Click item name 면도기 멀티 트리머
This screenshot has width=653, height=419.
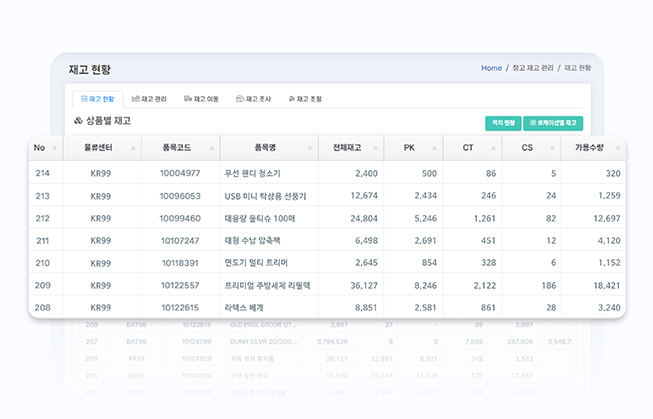pyautogui.click(x=256, y=263)
